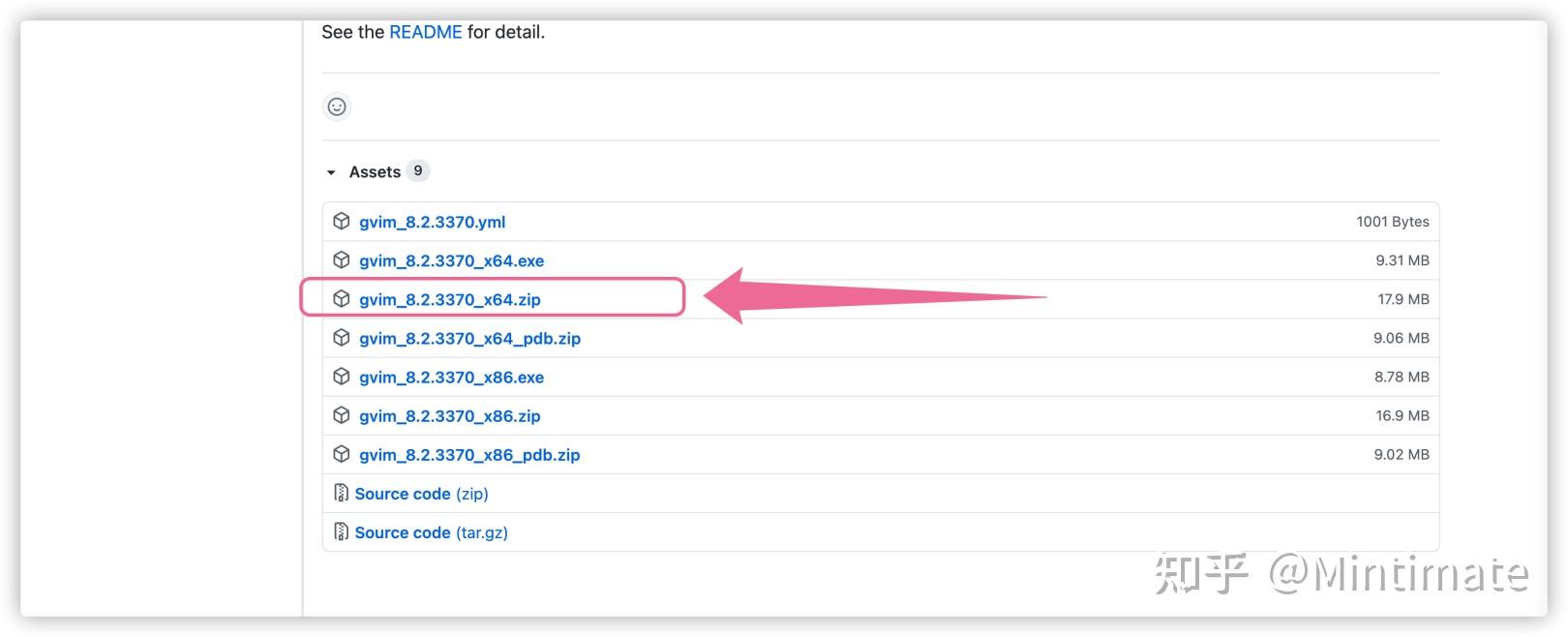The image size is (1568, 637).
Task: Collapse the Assets section triangle
Action: [x=331, y=172]
